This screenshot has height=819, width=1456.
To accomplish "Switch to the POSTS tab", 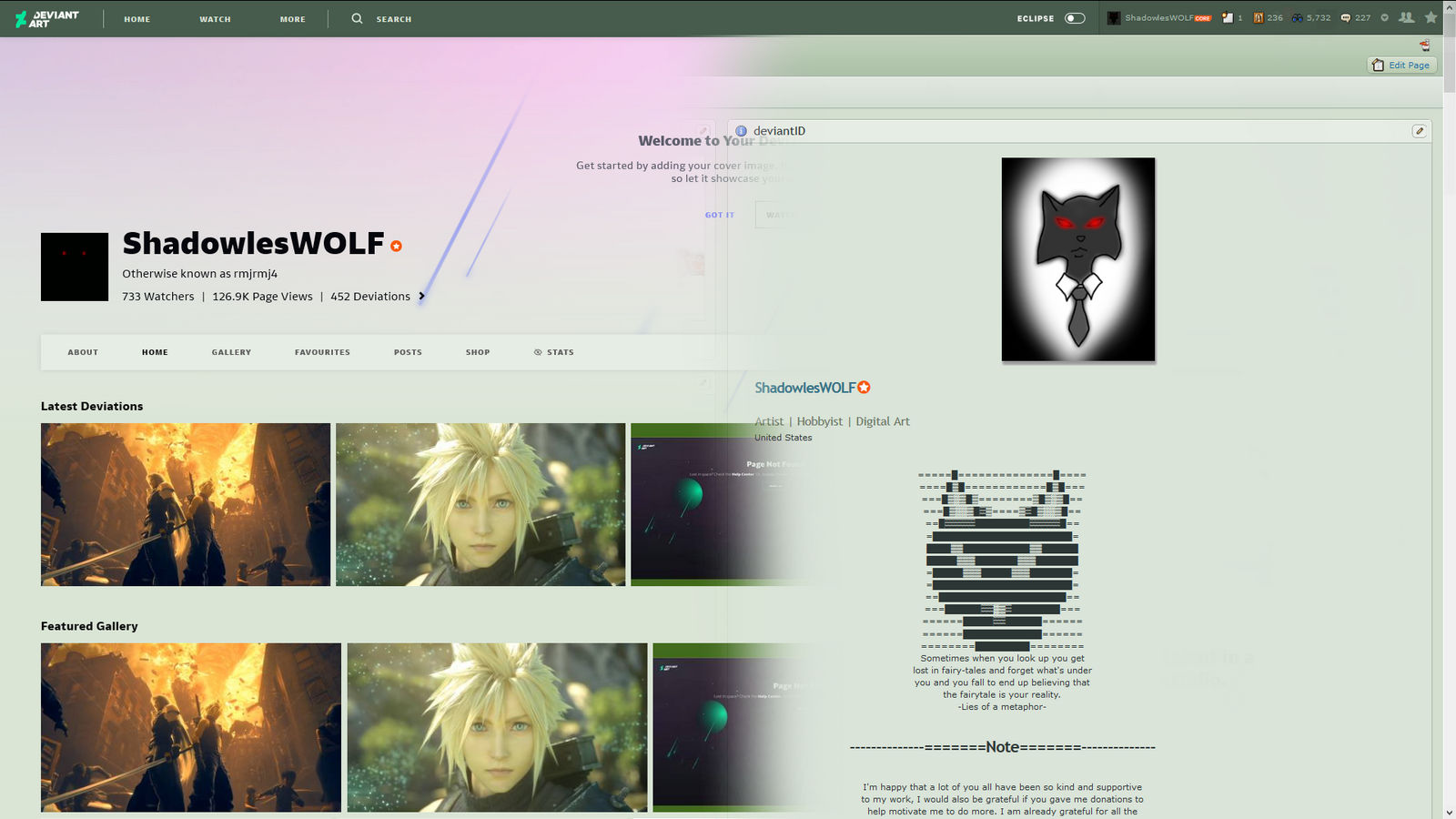I will tap(408, 352).
